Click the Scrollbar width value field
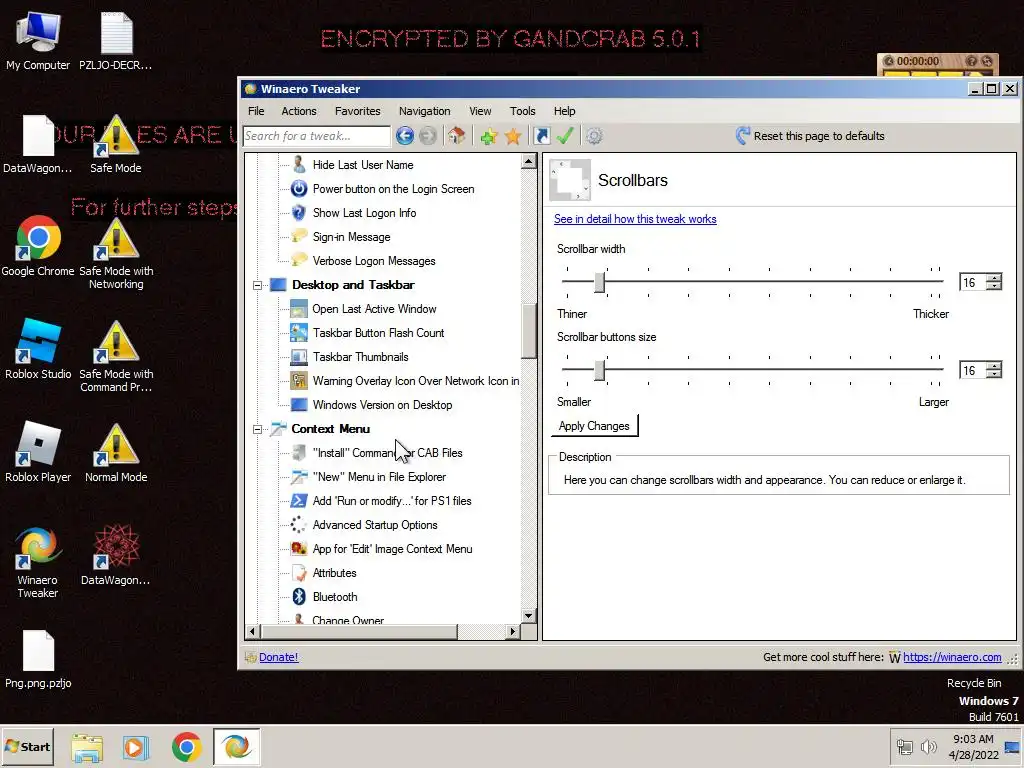Screen dimensions: 1024x768 973,282
